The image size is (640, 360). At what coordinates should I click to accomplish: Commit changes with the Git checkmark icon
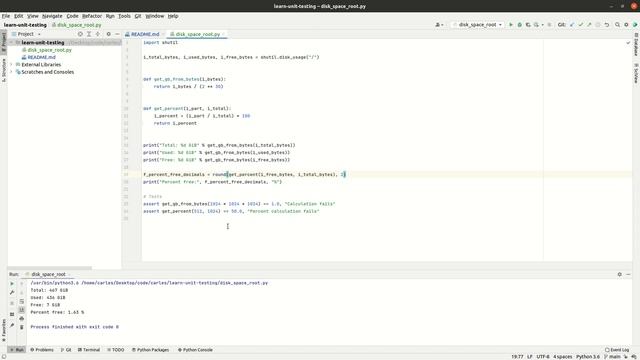point(580,25)
